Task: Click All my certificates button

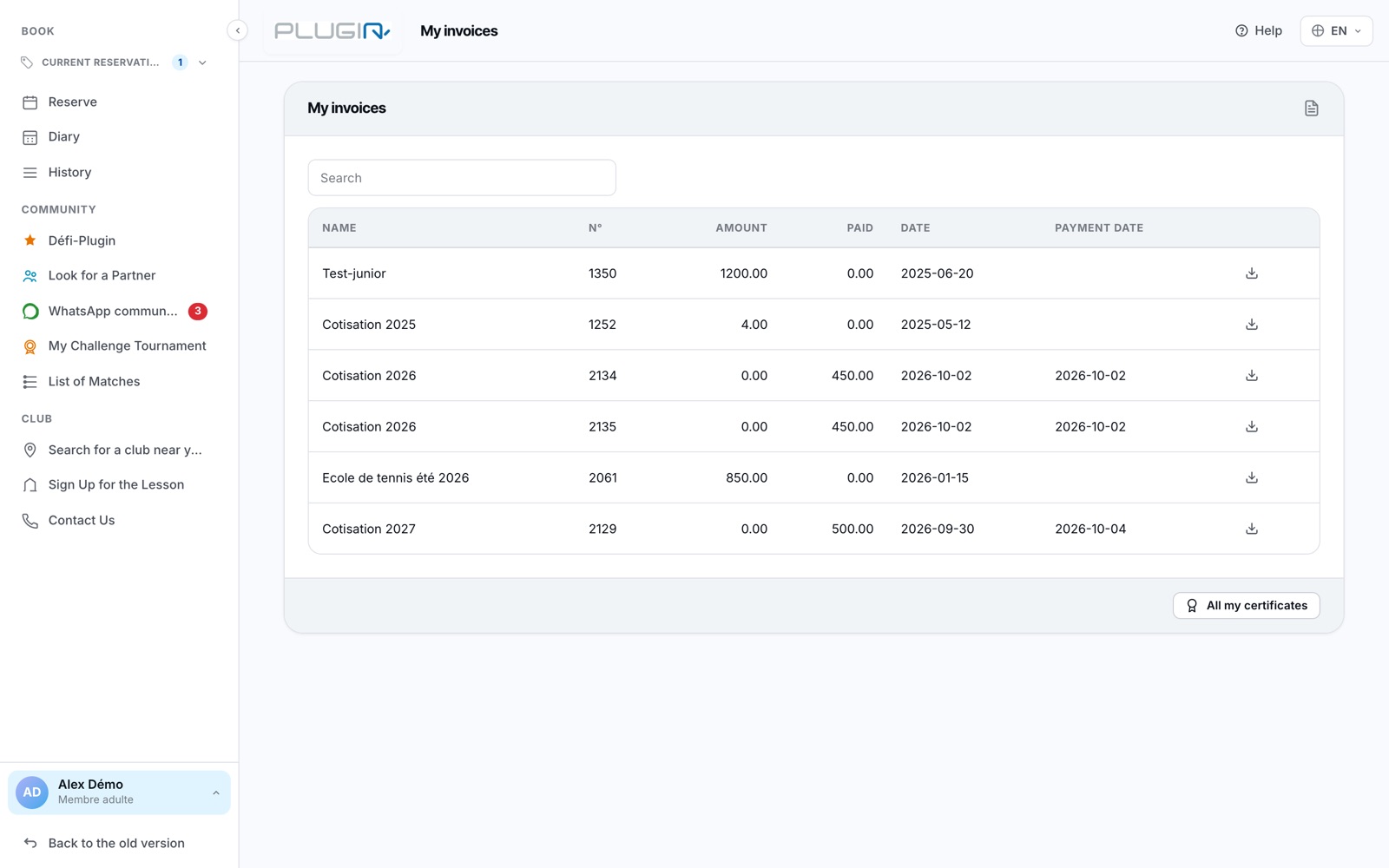Action: (x=1246, y=606)
